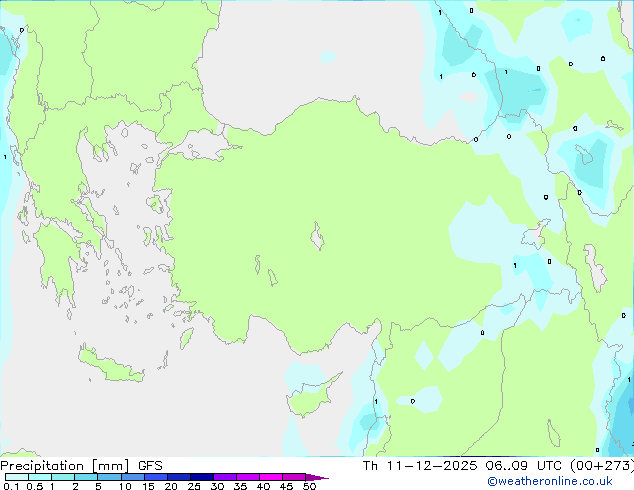The width and height of the screenshot is (634, 490).
Task: Click the '0.5' legend scale label
Action: click(x=34, y=486)
